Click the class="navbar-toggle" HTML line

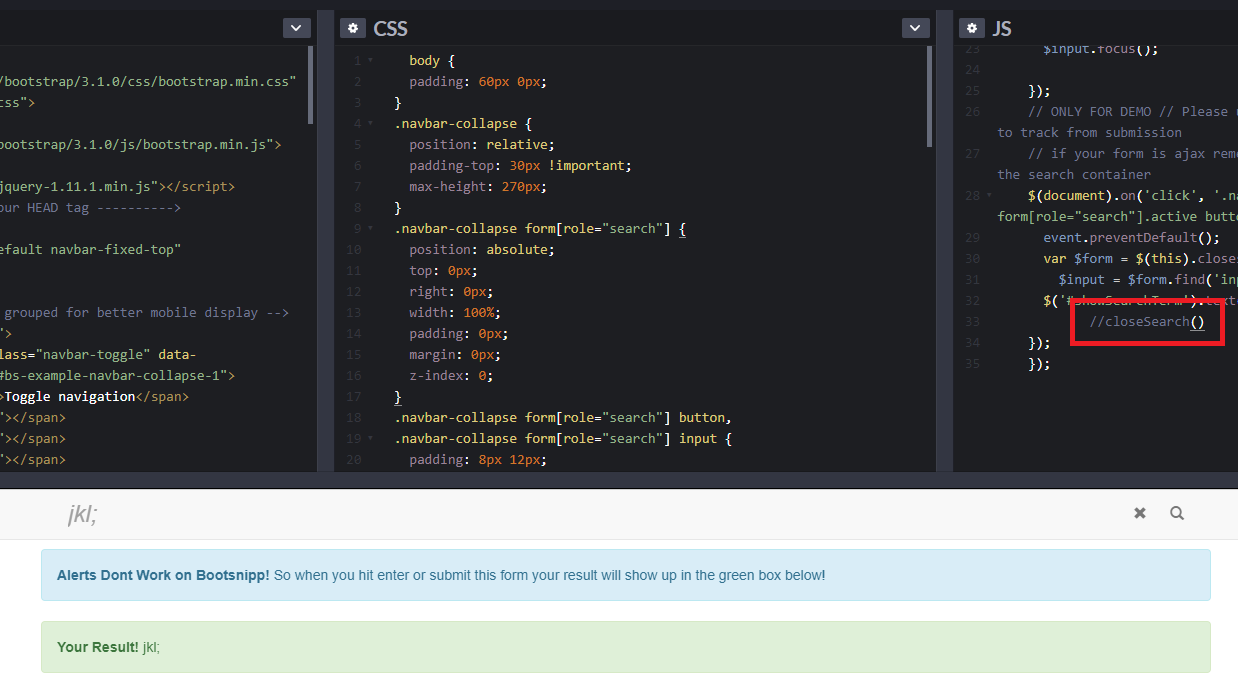tap(98, 355)
